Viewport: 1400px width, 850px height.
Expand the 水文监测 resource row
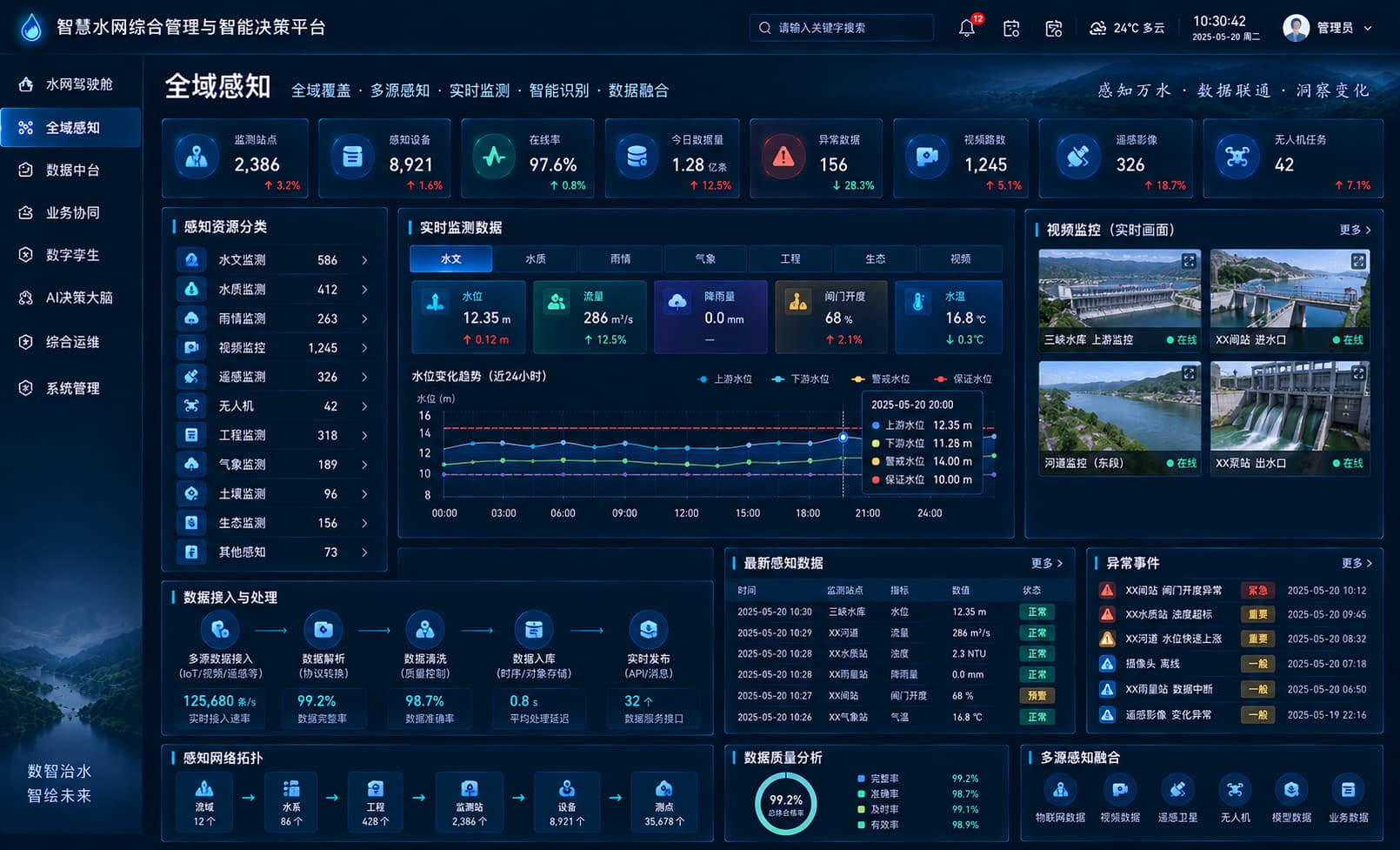tap(274, 260)
